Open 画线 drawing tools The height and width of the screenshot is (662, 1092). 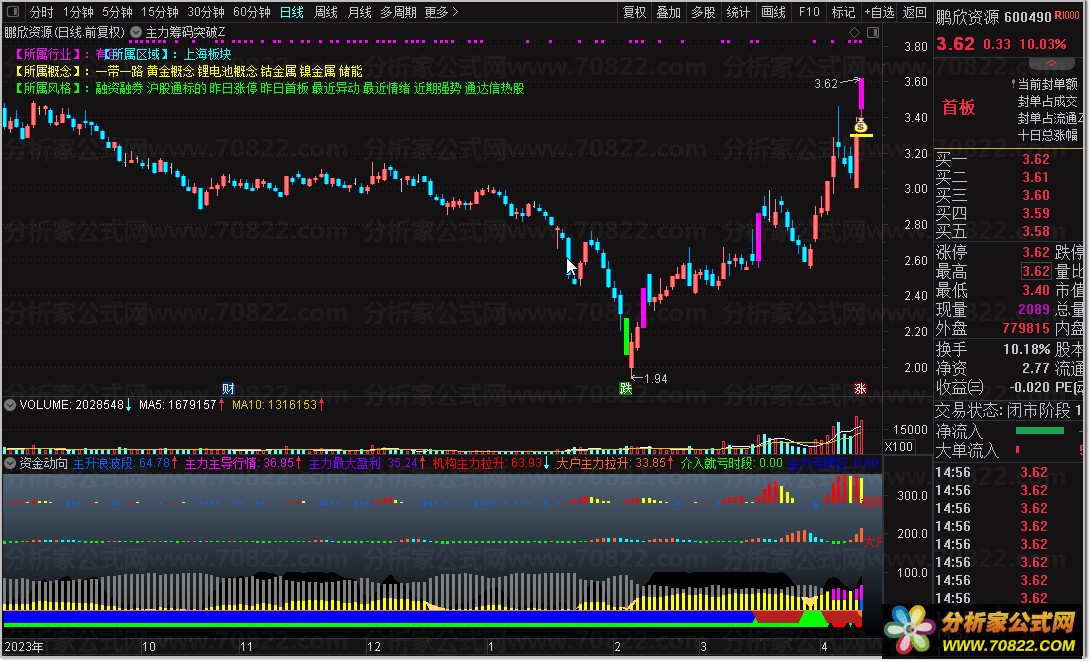coord(774,12)
